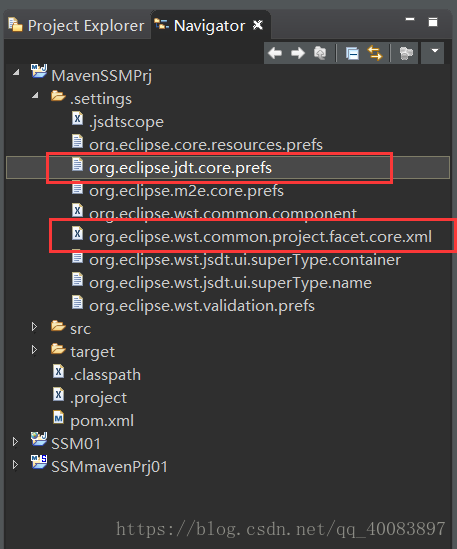Click the greyed folder toolbar icon
Screen dimensions: 457x549
[406, 53]
